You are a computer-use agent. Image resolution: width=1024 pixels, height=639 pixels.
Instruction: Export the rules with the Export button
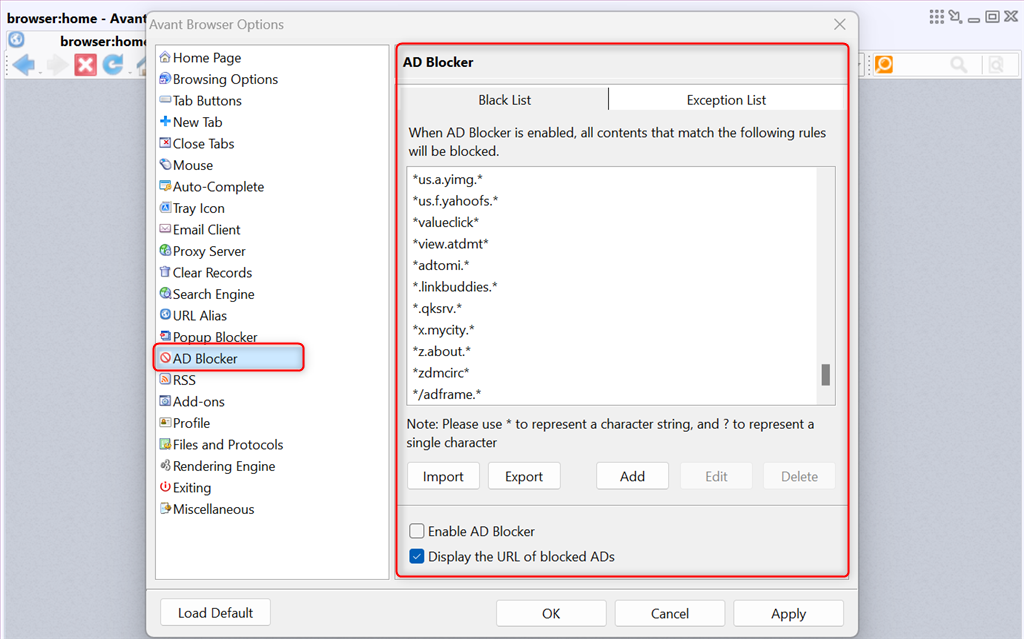pyautogui.click(x=524, y=476)
